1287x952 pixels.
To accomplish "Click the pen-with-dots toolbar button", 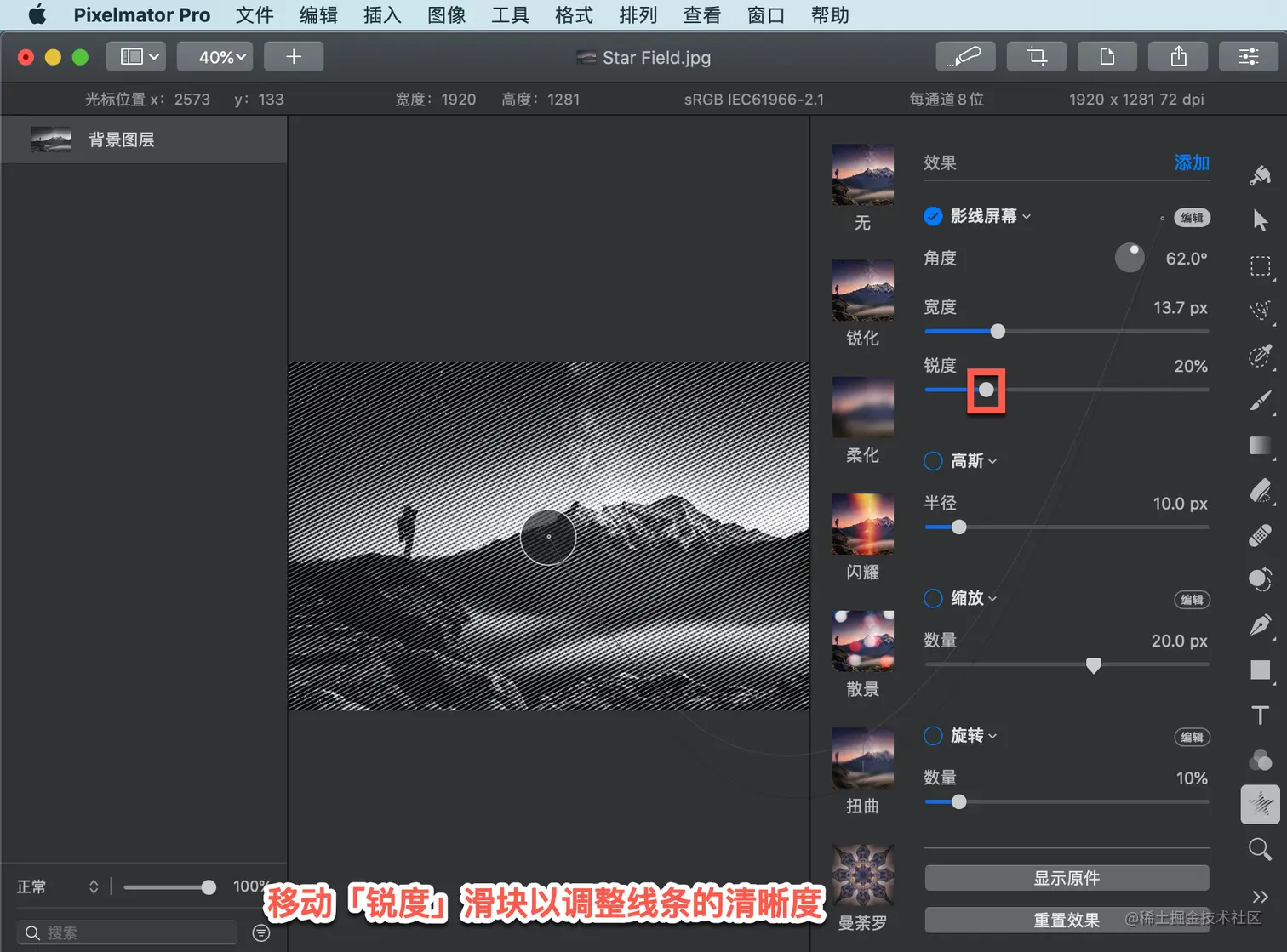I will (x=965, y=57).
